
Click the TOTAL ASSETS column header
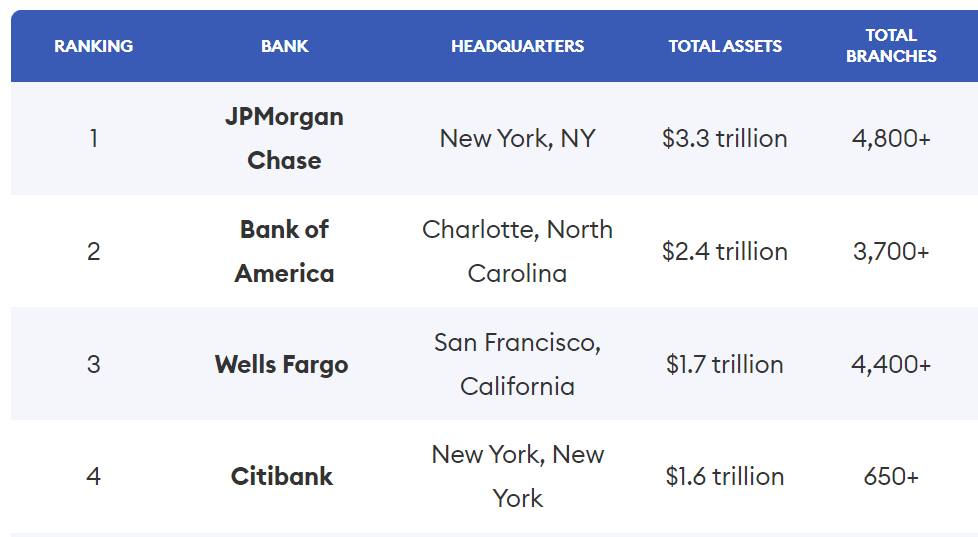point(725,46)
